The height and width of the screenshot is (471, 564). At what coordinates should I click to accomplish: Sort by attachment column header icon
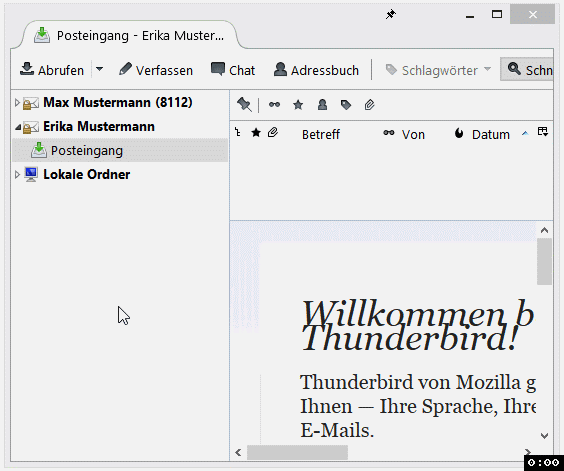pos(273,133)
